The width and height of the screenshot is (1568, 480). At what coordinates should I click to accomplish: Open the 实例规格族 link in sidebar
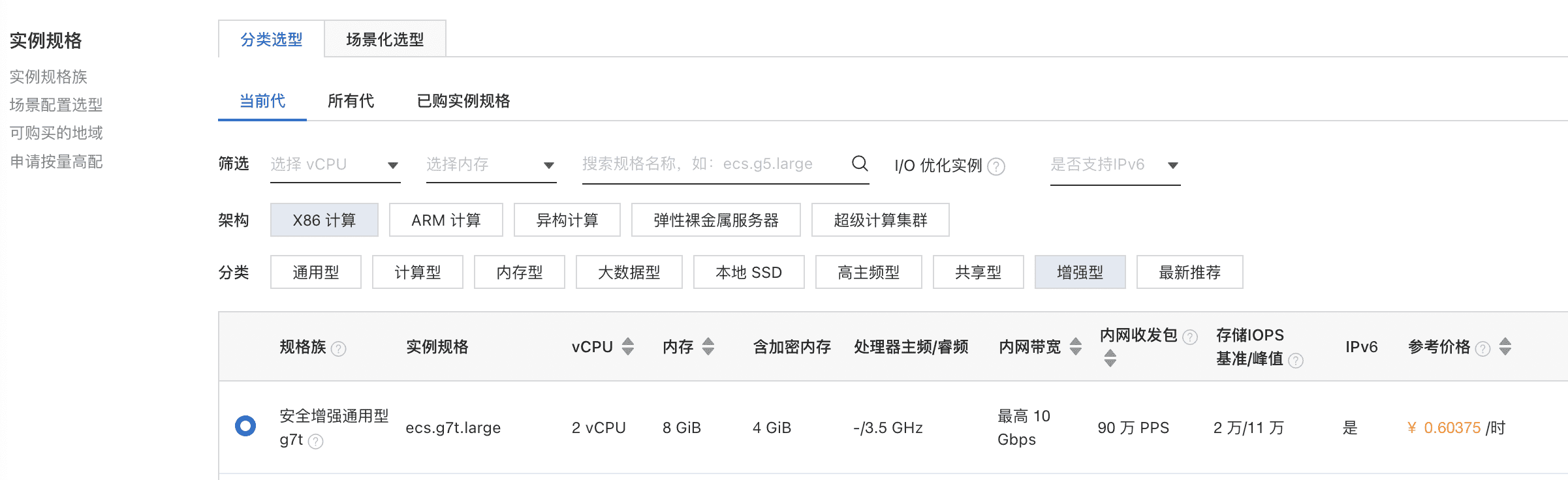tap(48, 77)
